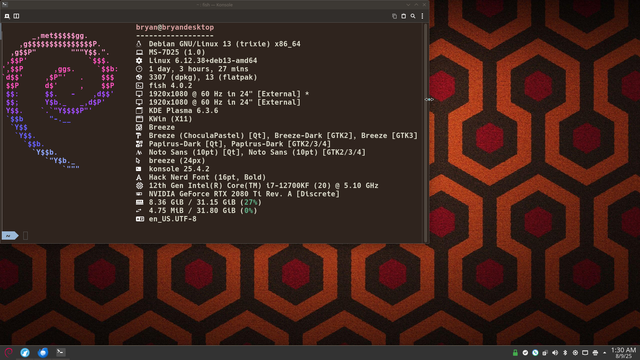This screenshot has height=360, width=640.
Task: Click the 'Hack Nerd Font (16pt, Bold)' line
Action: click(207, 177)
